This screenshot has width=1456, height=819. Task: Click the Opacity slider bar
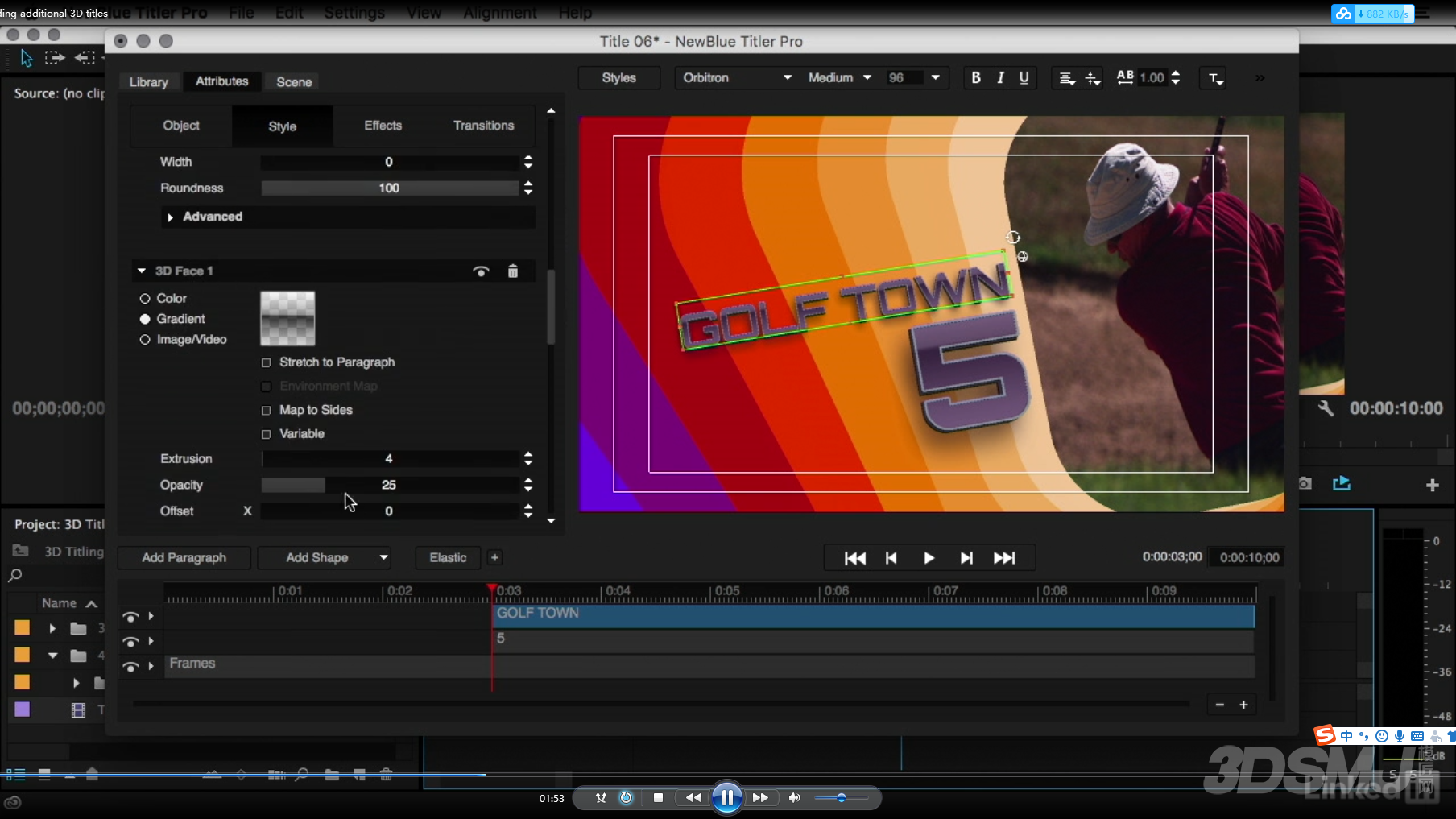[x=390, y=485]
